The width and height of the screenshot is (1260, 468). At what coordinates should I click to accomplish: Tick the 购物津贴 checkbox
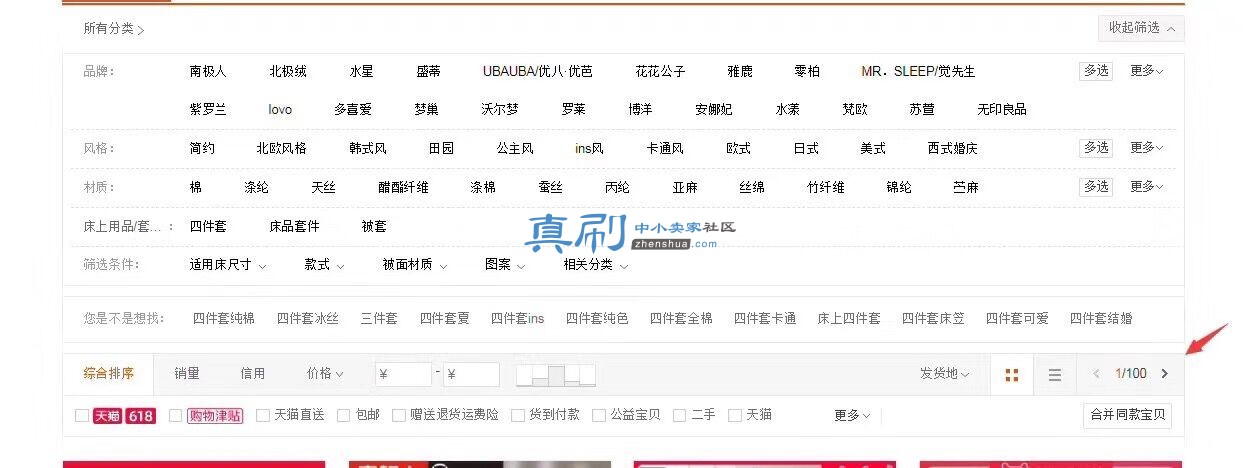[x=176, y=415]
